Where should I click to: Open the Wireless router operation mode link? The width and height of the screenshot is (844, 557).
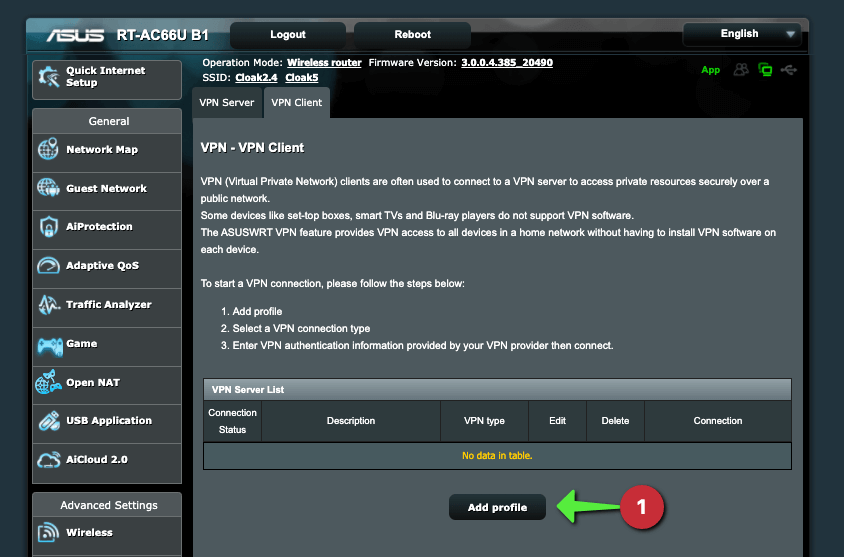pyautogui.click(x=324, y=62)
